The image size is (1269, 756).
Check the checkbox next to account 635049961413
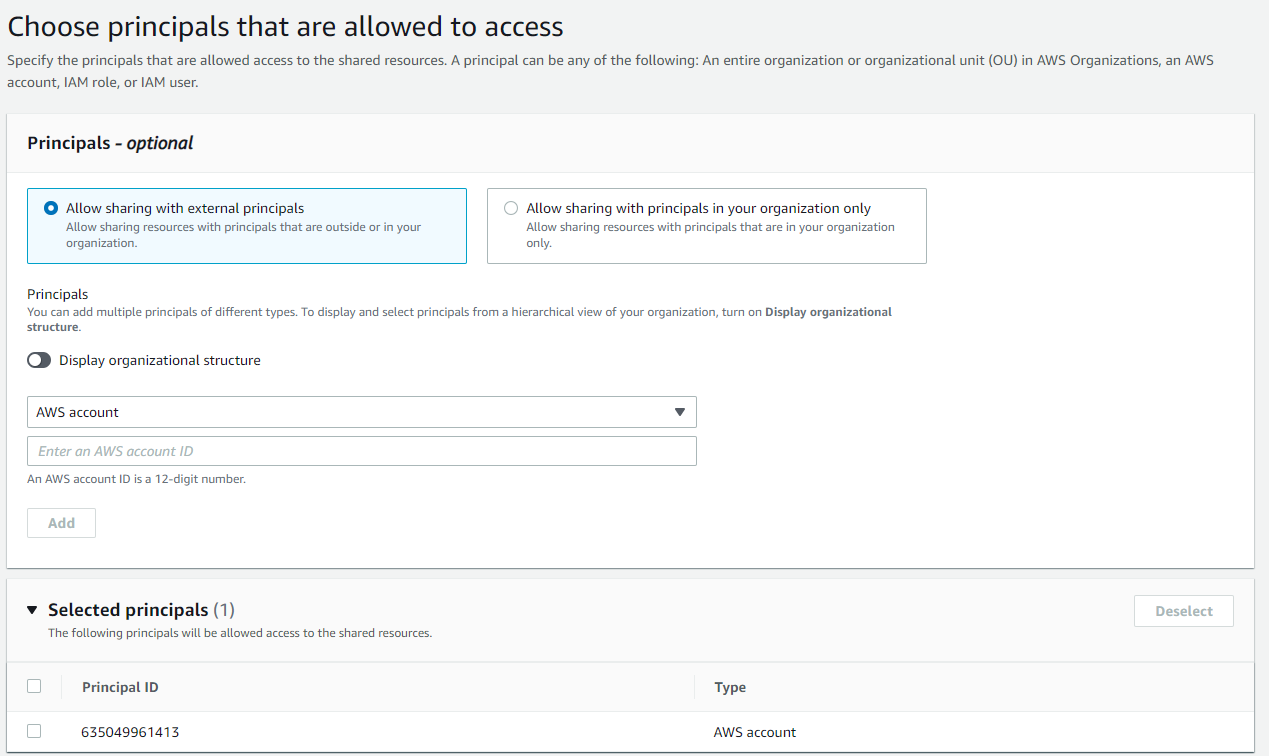[x=35, y=731]
